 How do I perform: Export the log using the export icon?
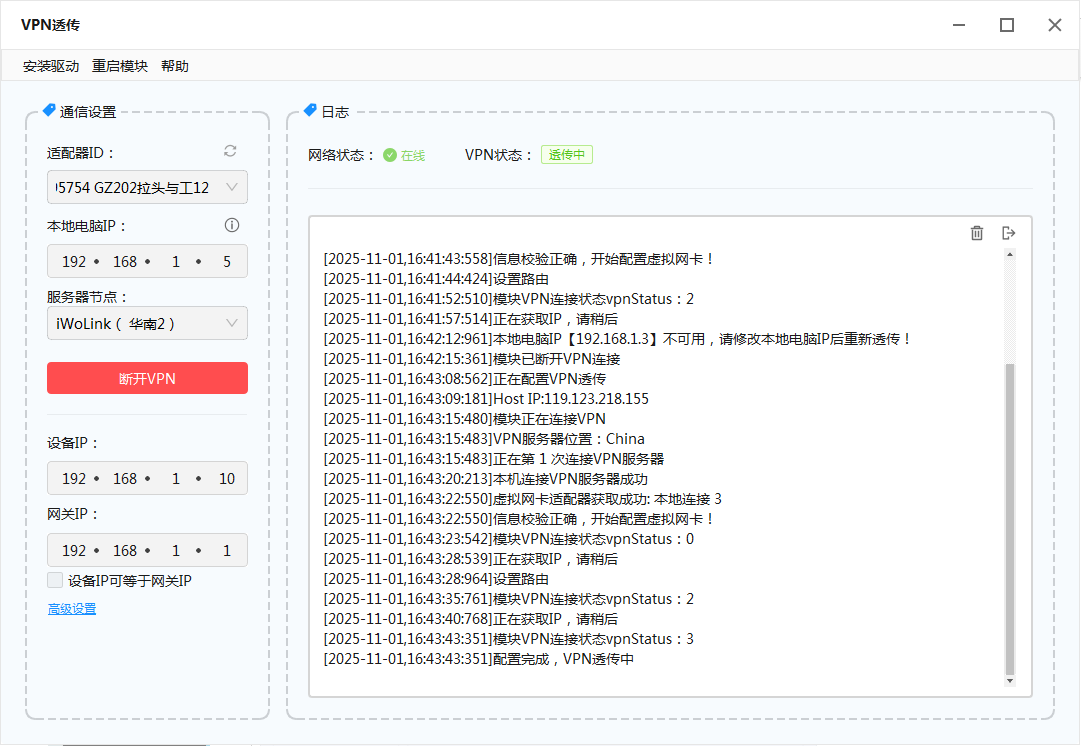click(x=1009, y=233)
